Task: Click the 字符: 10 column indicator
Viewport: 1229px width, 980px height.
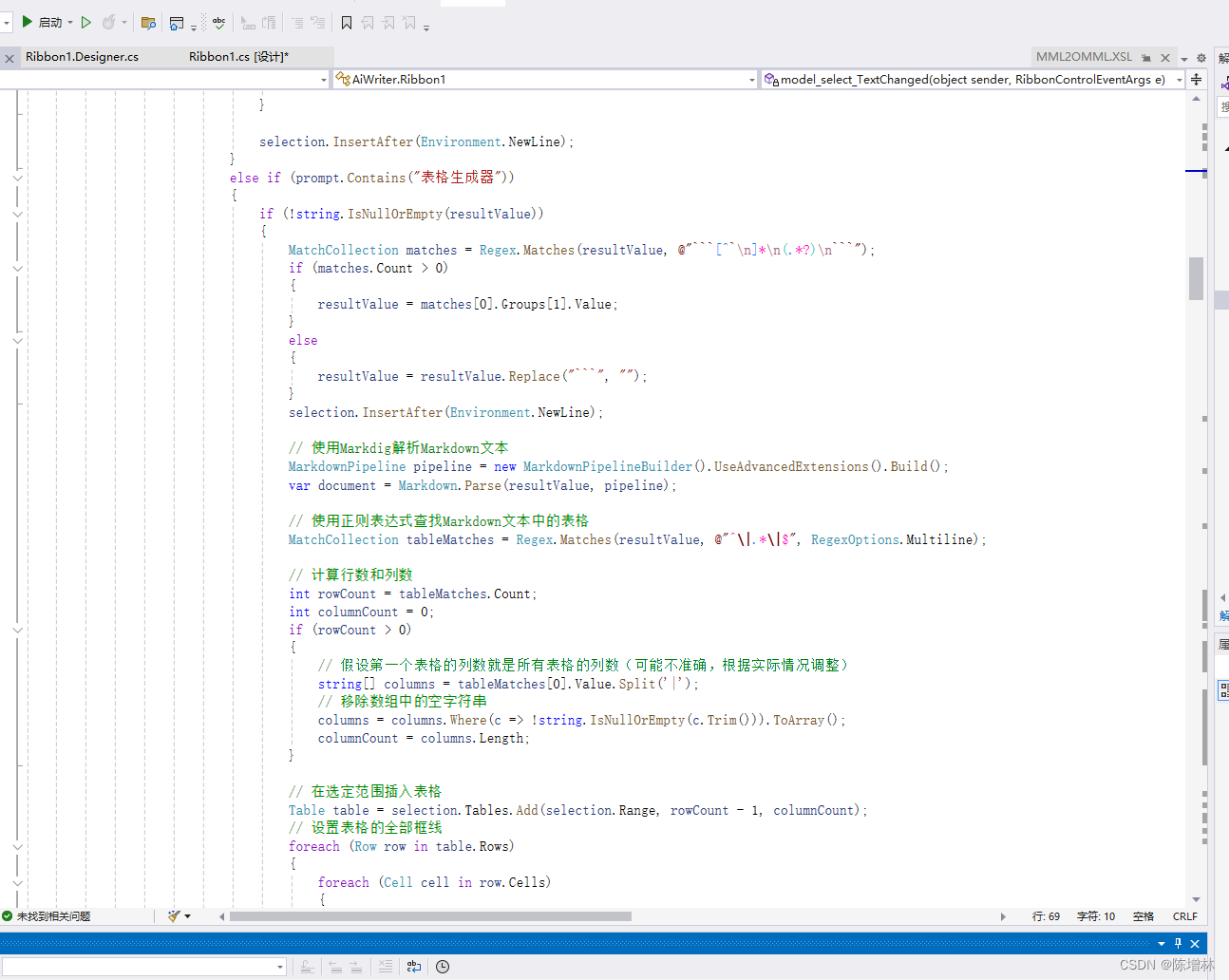Action: (x=1096, y=916)
